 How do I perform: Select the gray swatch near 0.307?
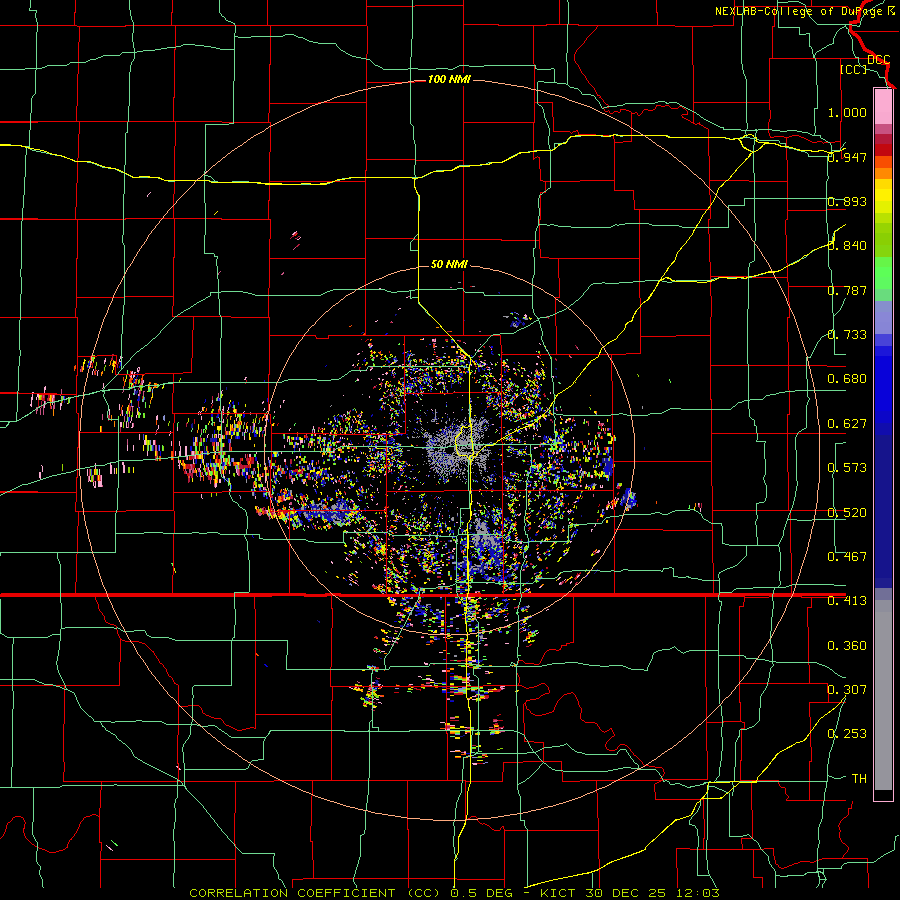pos(883,695)
